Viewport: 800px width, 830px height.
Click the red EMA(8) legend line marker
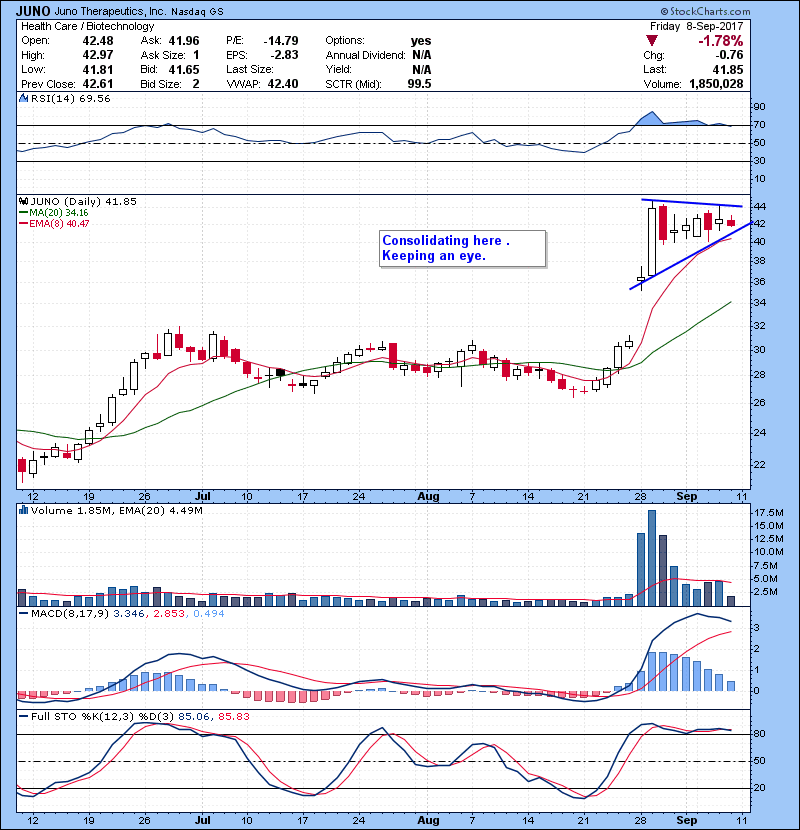[23, 223]
